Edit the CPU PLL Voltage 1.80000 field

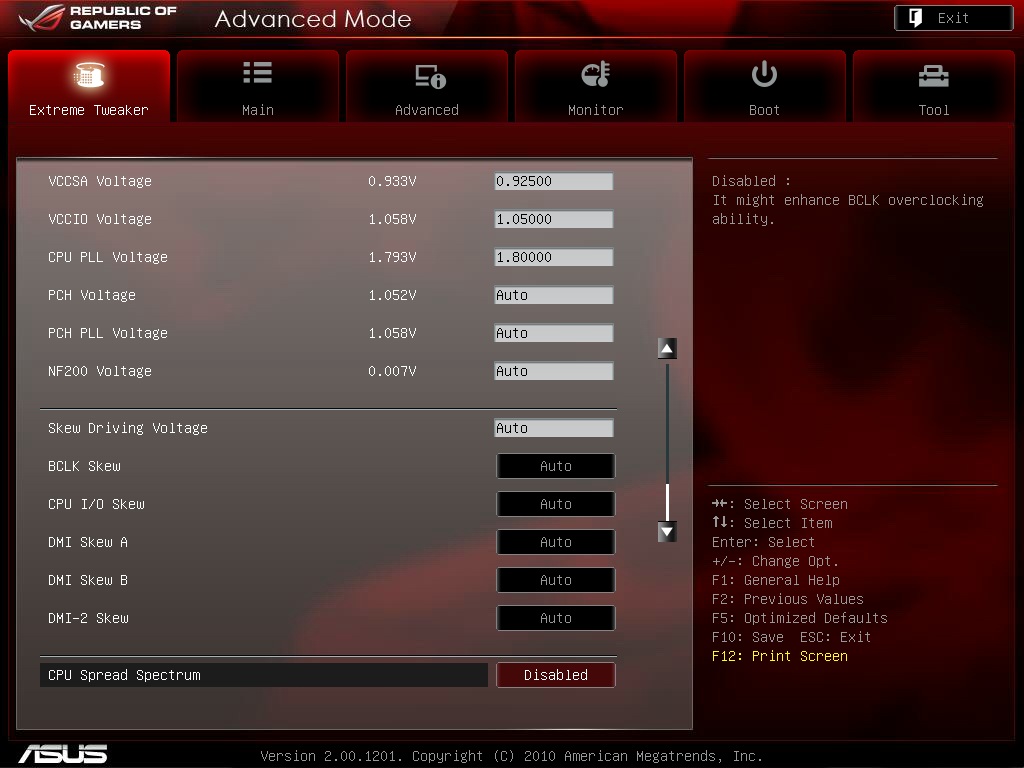(554, 257)
